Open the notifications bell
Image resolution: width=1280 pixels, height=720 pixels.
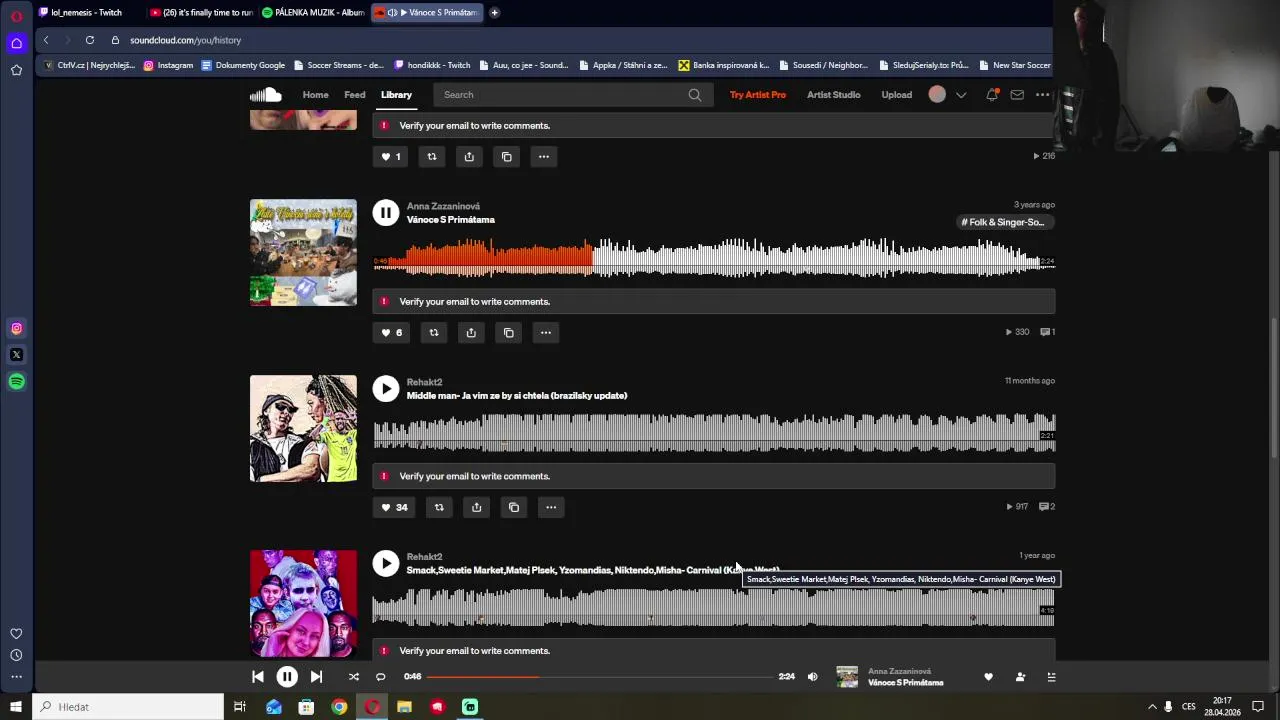pos(992,95)
